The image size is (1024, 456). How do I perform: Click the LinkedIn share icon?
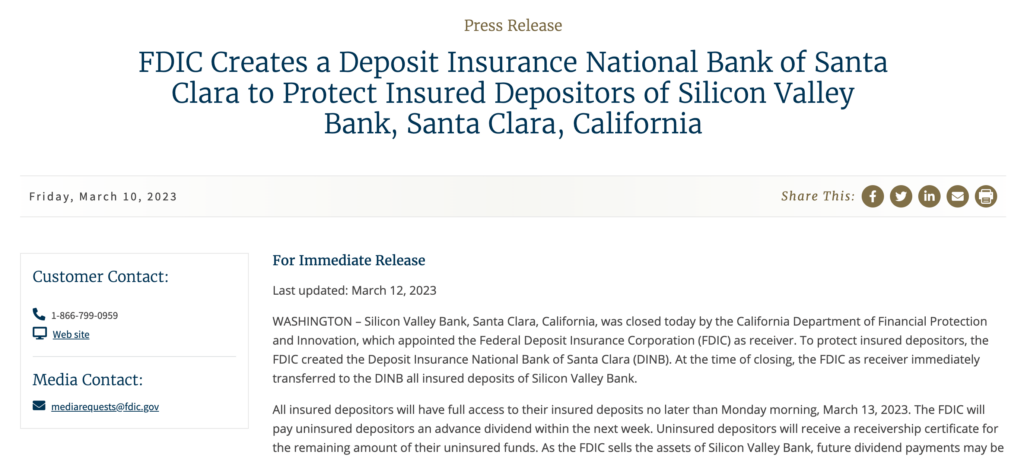point(929,196)
